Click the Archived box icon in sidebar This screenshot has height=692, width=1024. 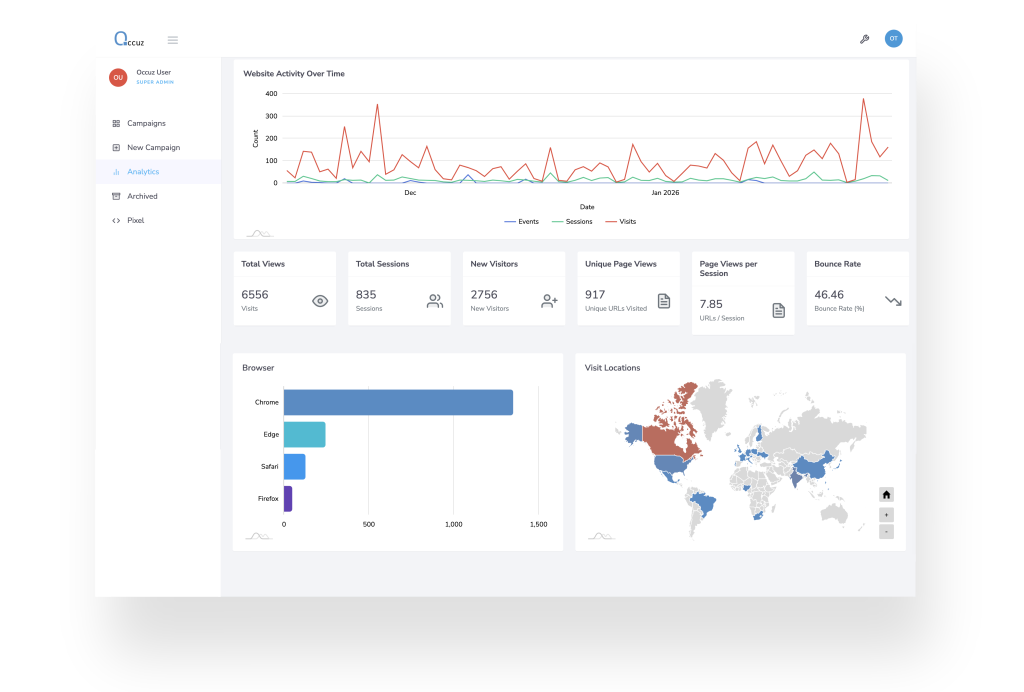pyautogui.click(x=117, y=196)
